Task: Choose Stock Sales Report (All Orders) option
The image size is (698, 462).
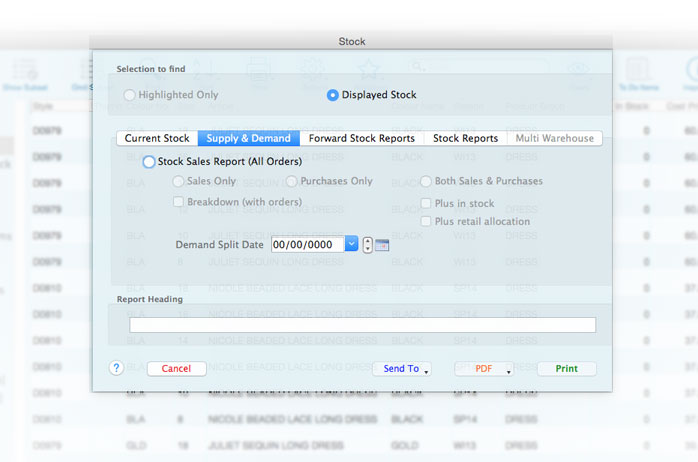Action: [149, 162]
